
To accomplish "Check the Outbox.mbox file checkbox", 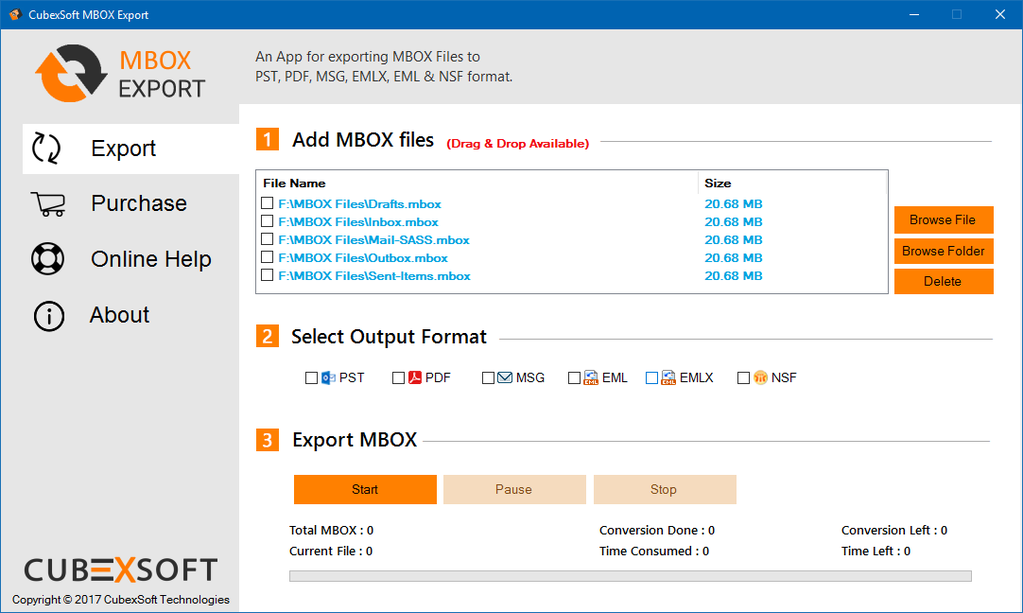I will click(x=267, y=257).
